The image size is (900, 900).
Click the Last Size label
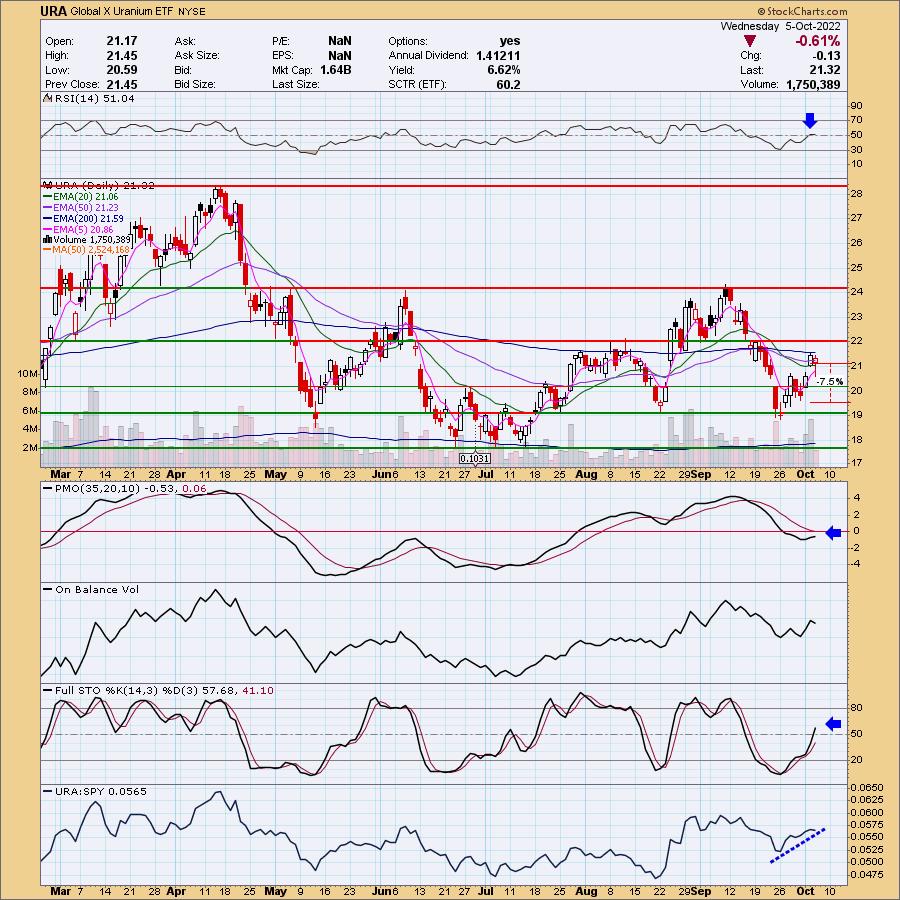point(295,84)
